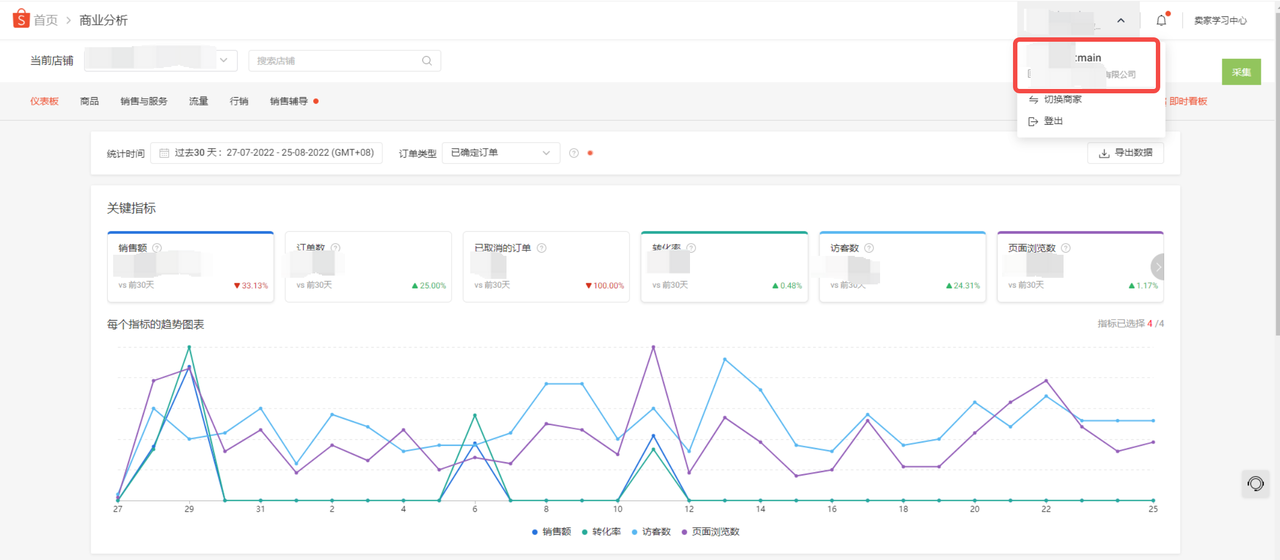Open the 统计时间 date range picker
The height and width of the screenshot is (560, 1280).
pyautogui.click(x=266, y=153)
